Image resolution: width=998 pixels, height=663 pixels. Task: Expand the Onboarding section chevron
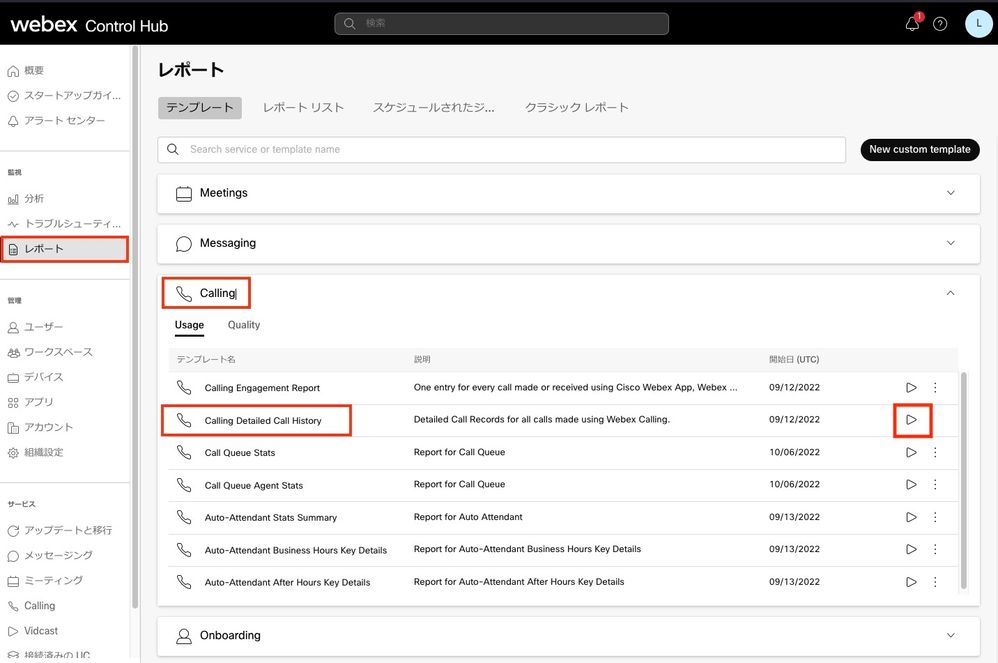point(950,635)
